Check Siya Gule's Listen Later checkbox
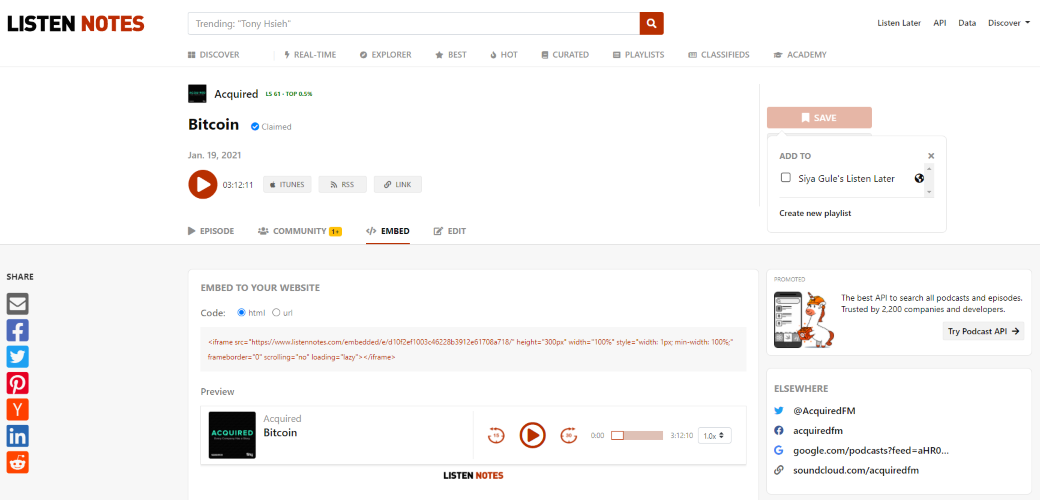 click(785, 178)
